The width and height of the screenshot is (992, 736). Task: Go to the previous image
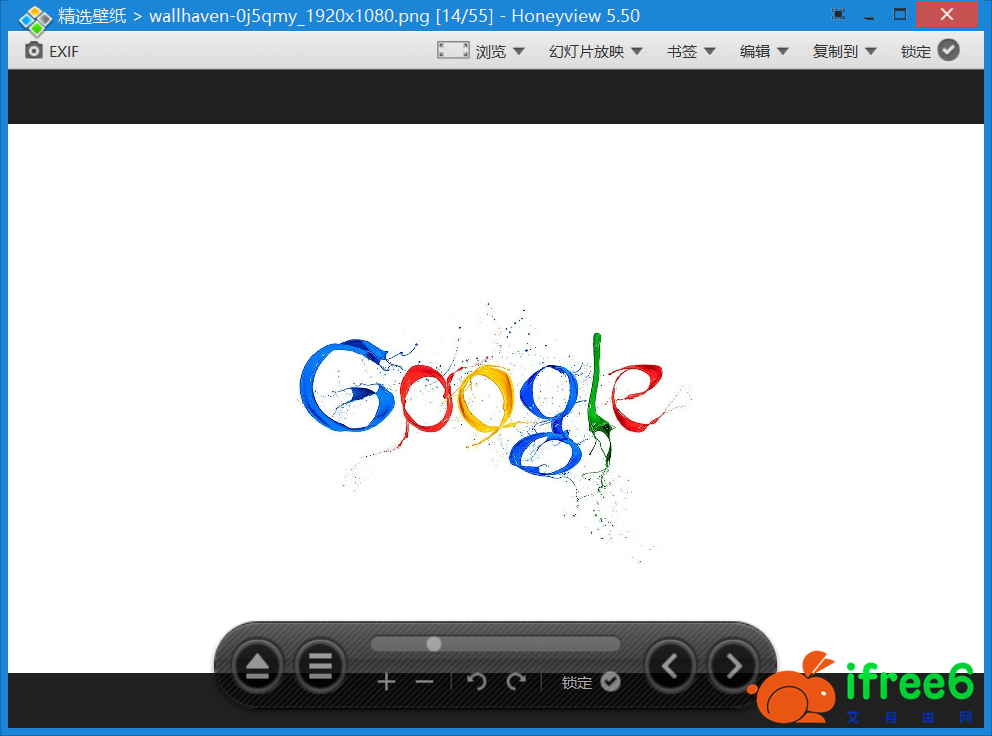670,666
